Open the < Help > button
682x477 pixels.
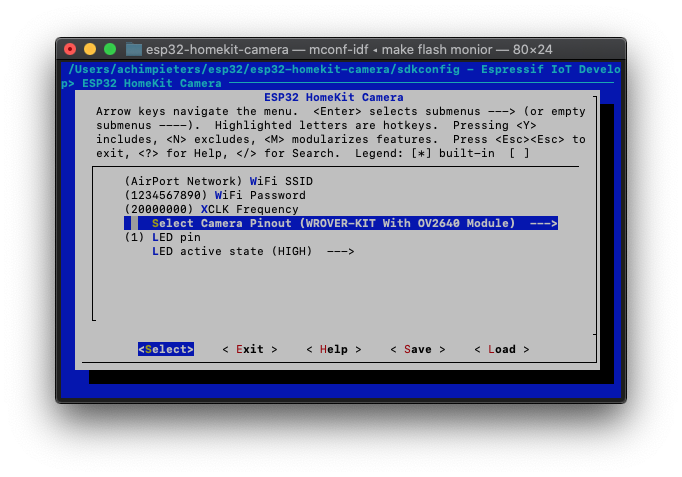[334, 349]
